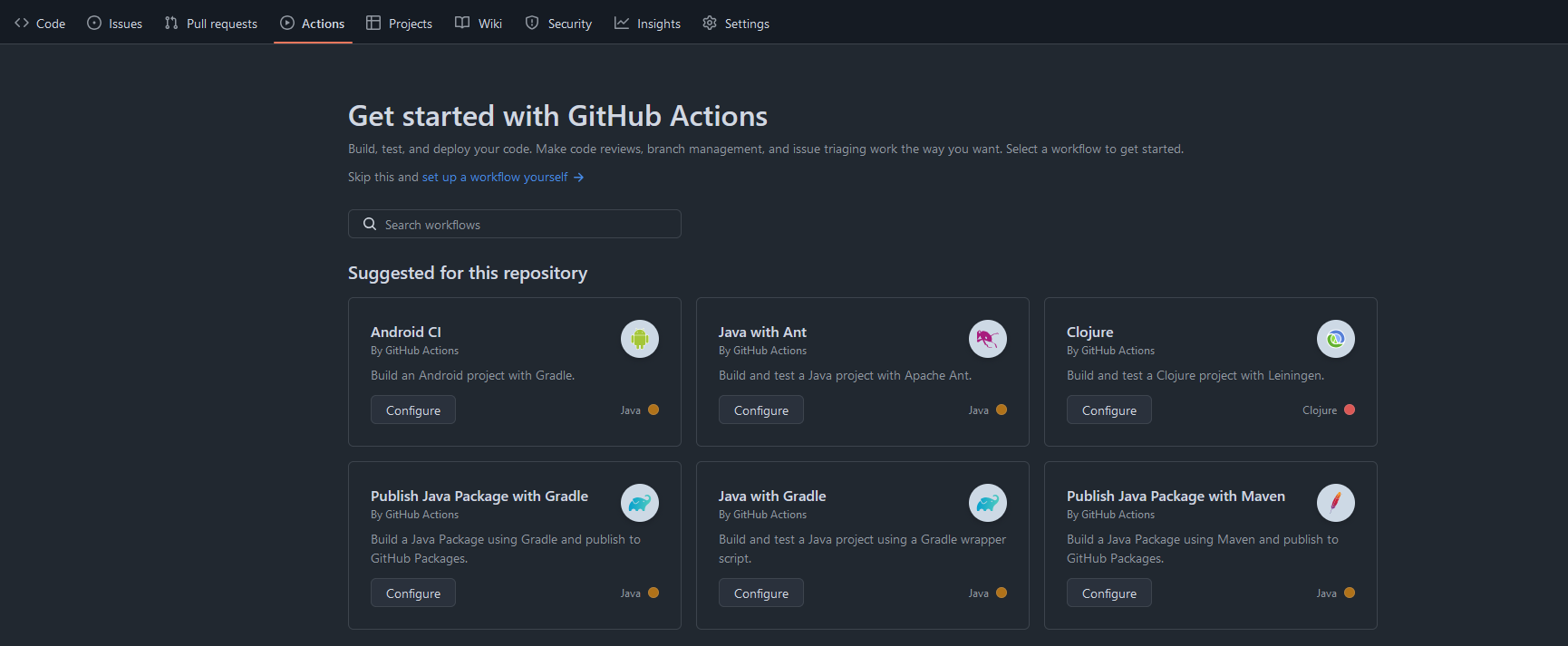Click 'Build an Android project with Gradle.' text
Image resolution: width=1568 pixels, height=646 pixels.
[472, 375]
